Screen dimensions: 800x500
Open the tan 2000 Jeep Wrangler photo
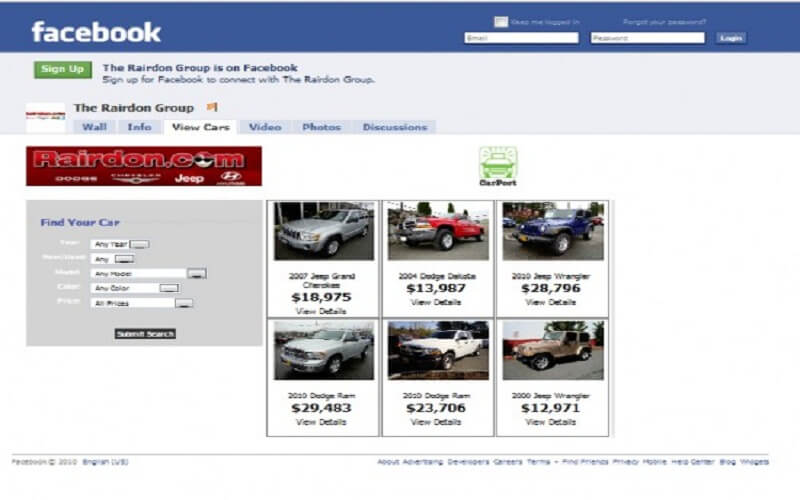[553, 351]
